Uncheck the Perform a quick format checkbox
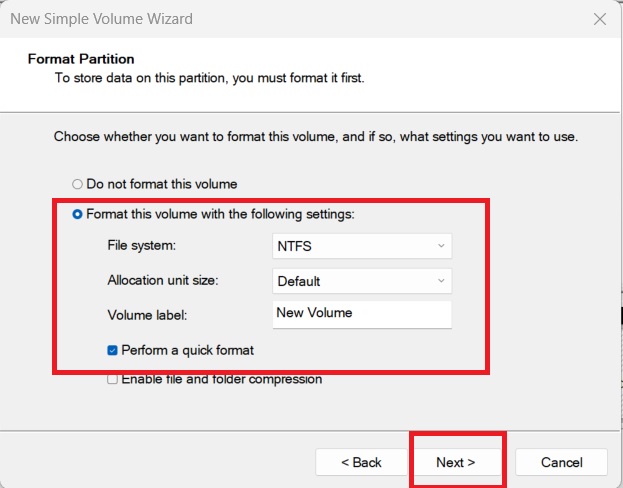623x488 pixels. 113,350
